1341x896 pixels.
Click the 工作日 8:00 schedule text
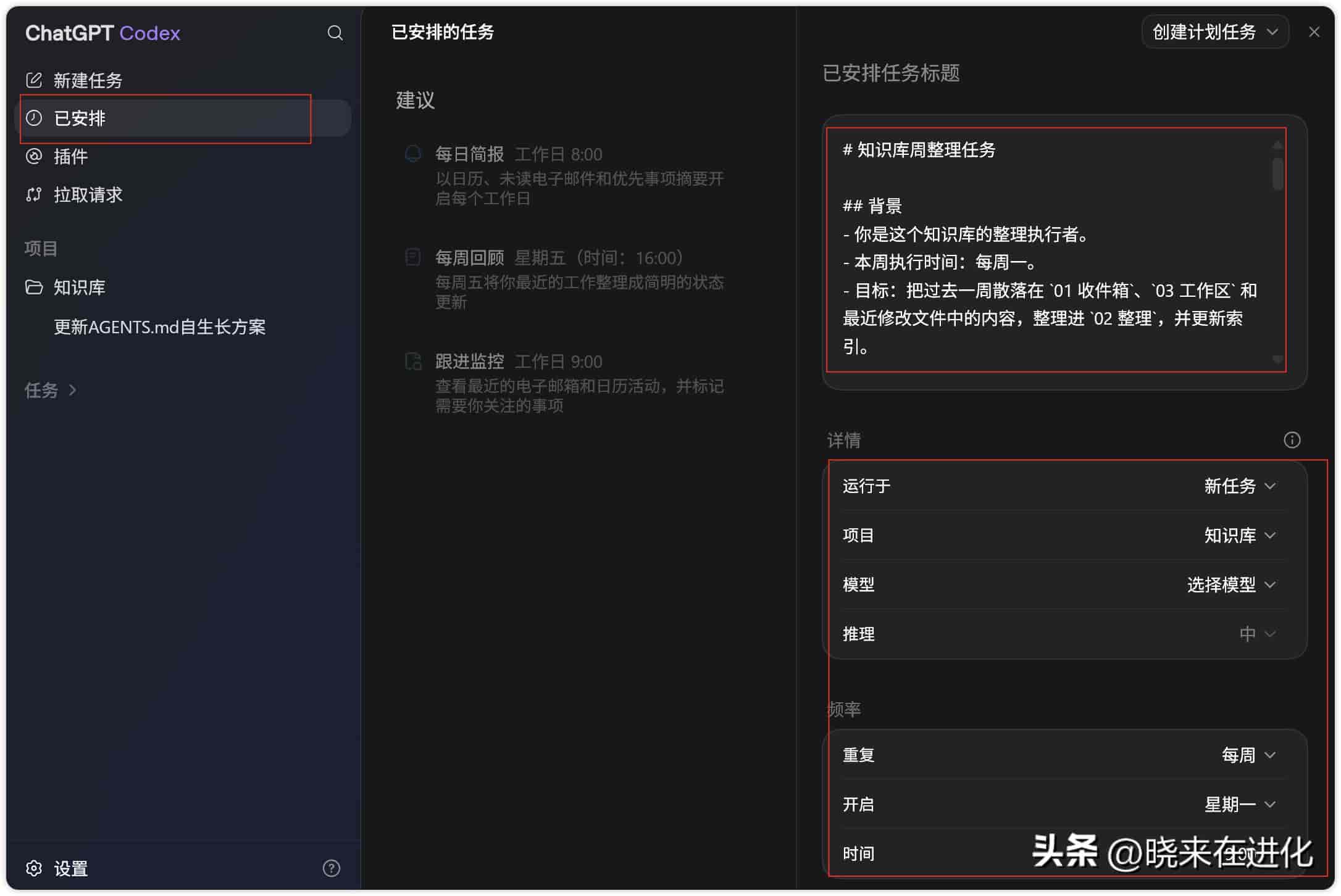(558, 154)
